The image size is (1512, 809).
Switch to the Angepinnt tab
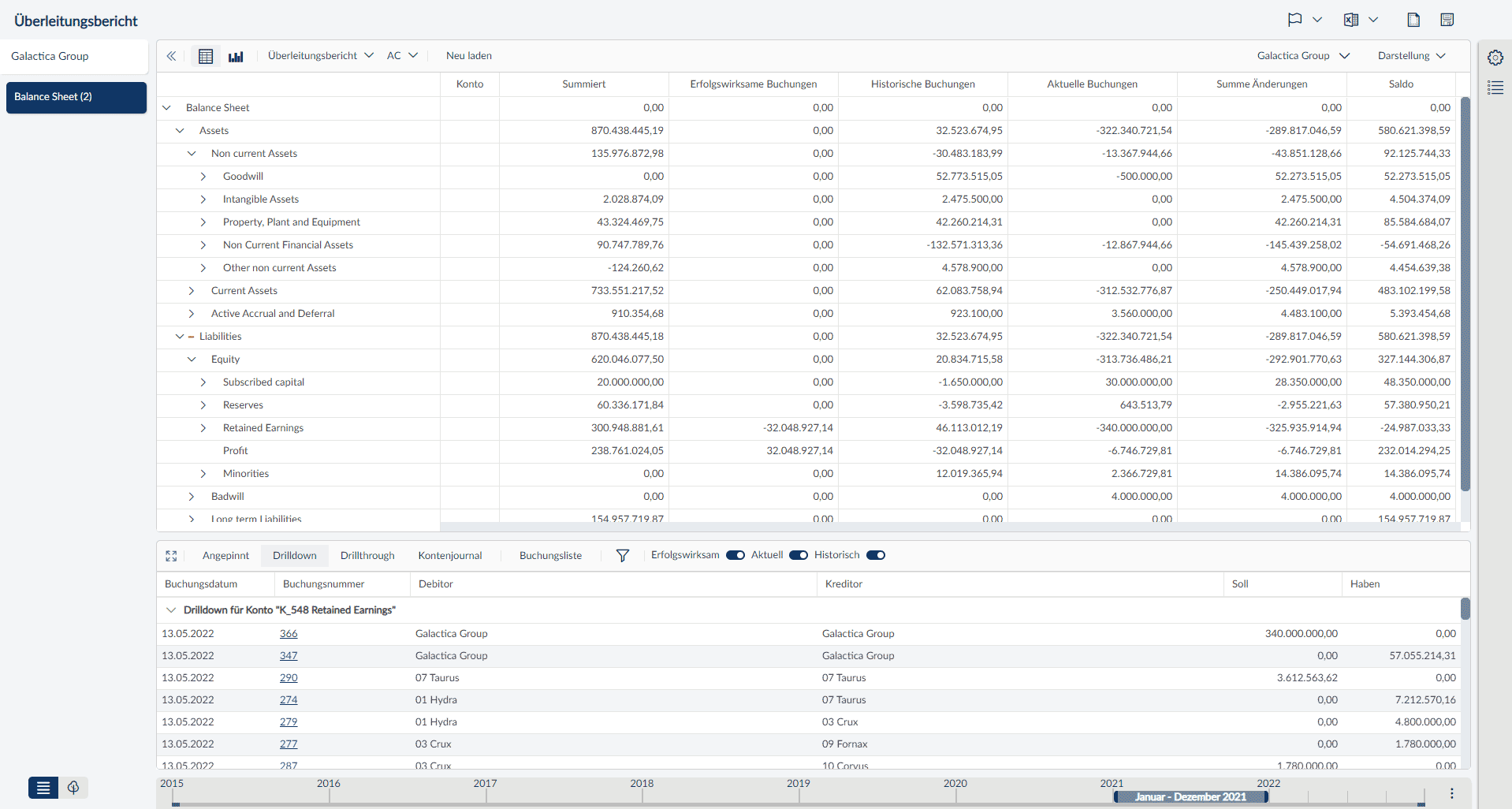[x=225, y=556]
